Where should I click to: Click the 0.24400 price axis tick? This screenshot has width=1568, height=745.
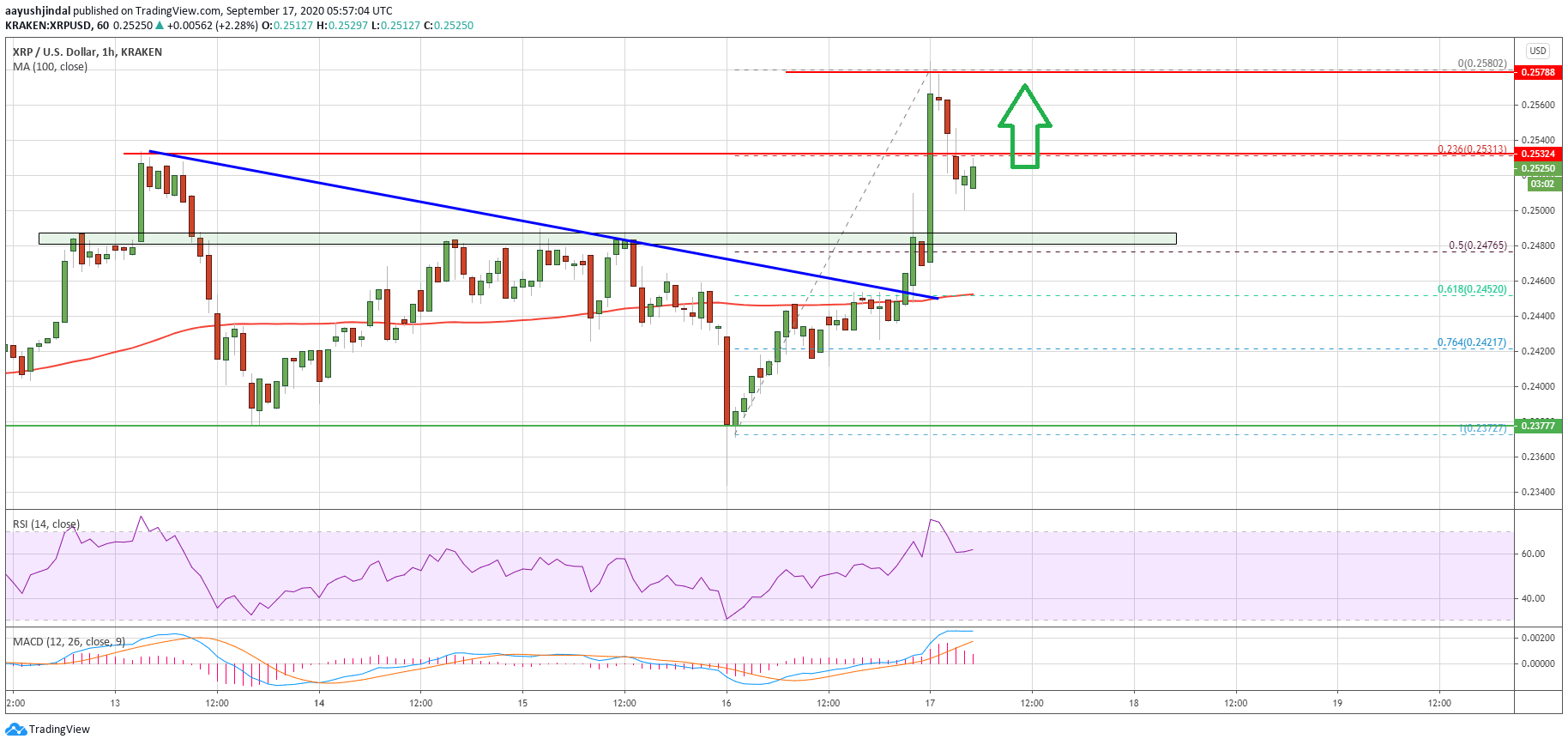1538,317
